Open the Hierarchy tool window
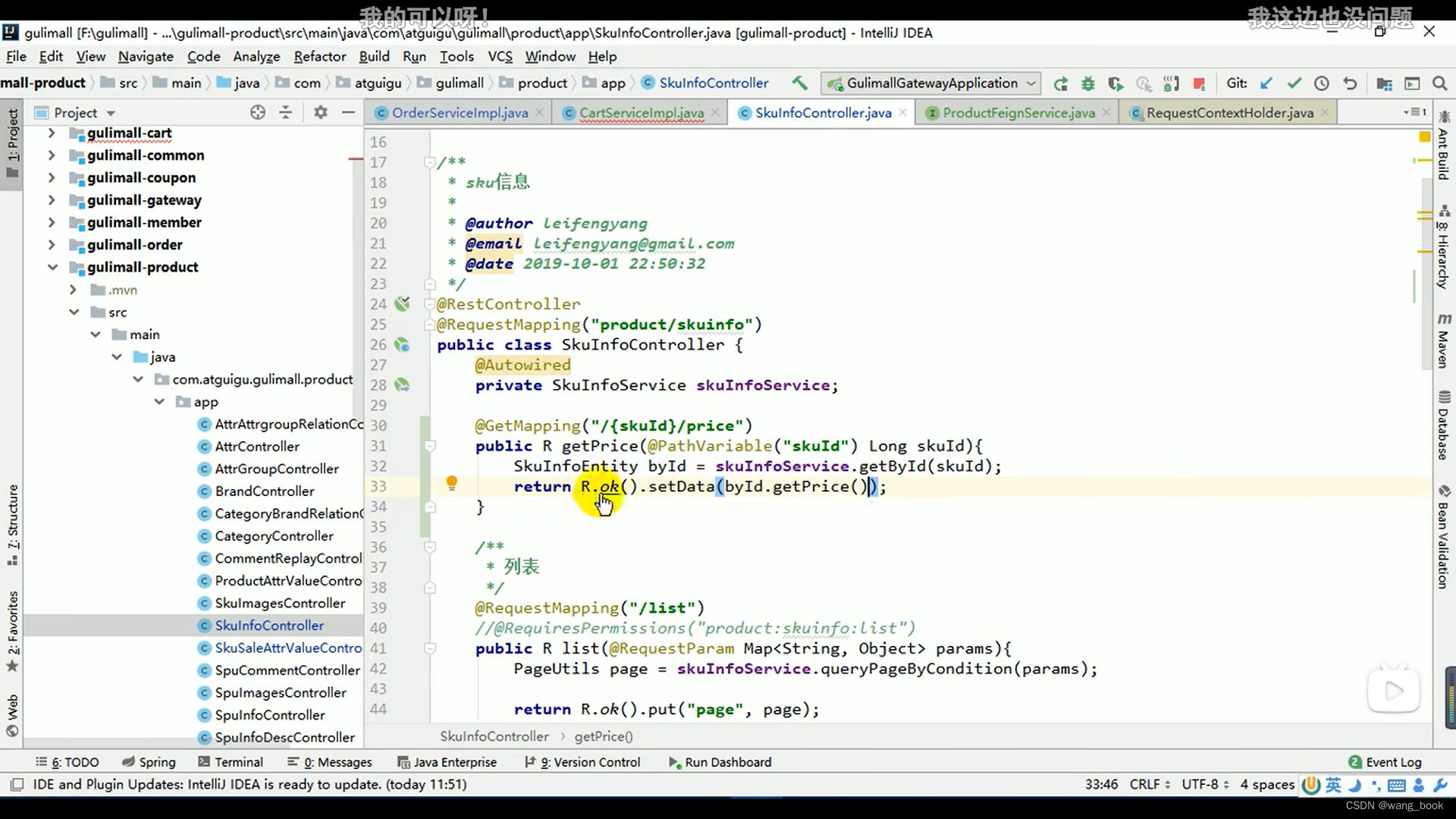This screenshot has height=819, width=1456. [1443, 246]
